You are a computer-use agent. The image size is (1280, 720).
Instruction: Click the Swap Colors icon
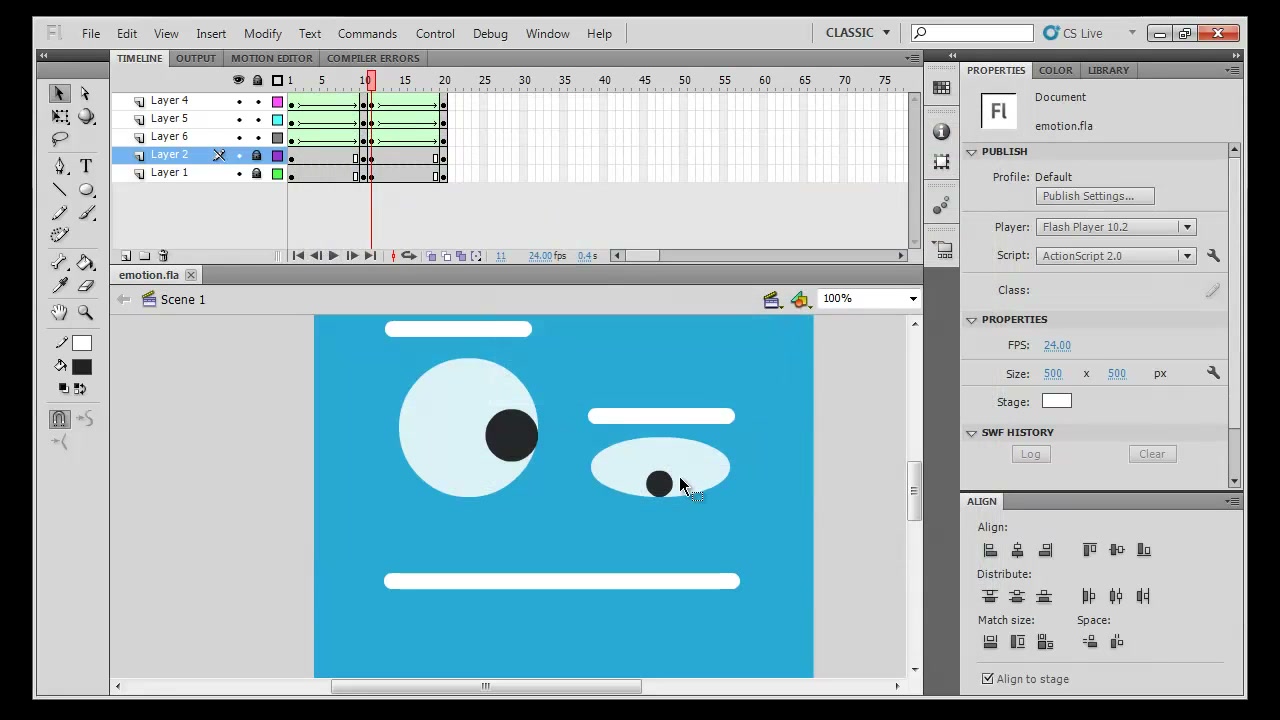click(78, 388)
